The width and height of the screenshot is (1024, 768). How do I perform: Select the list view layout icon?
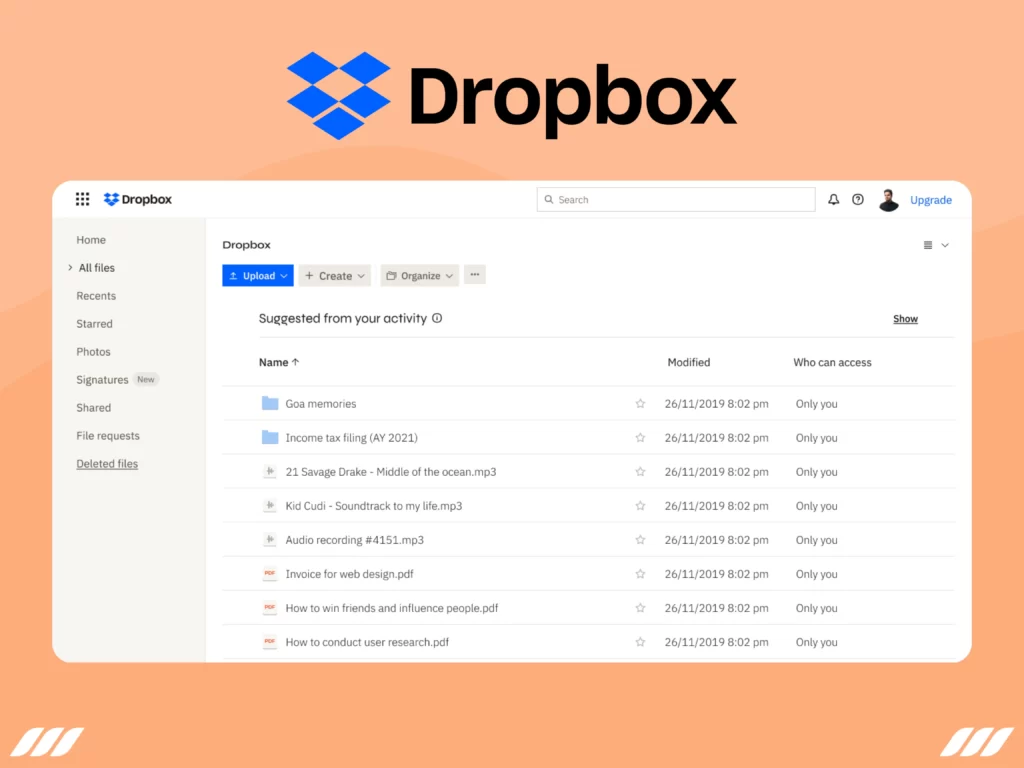coord(928,245)
